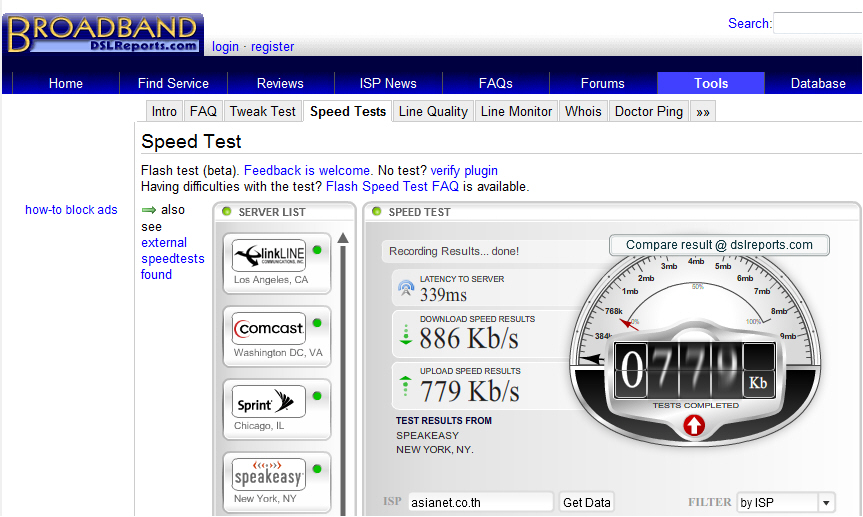Open the Reviews menu
Screen dimensions: 863x517
point(280,83)
